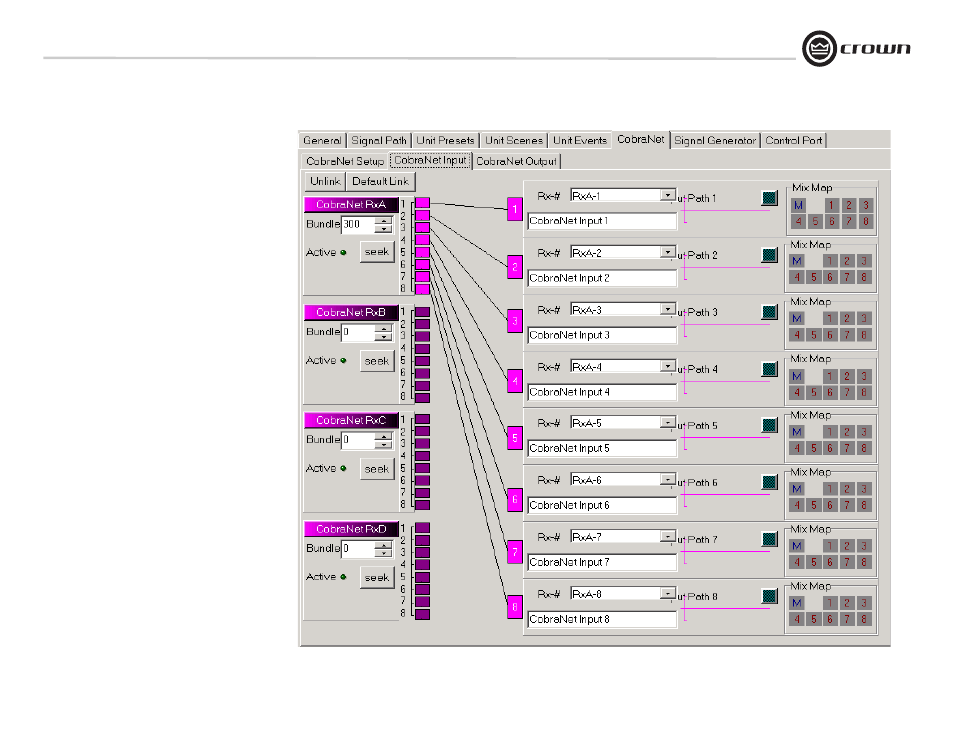Open the RxA-6 Rx-# dropdown

667,480
